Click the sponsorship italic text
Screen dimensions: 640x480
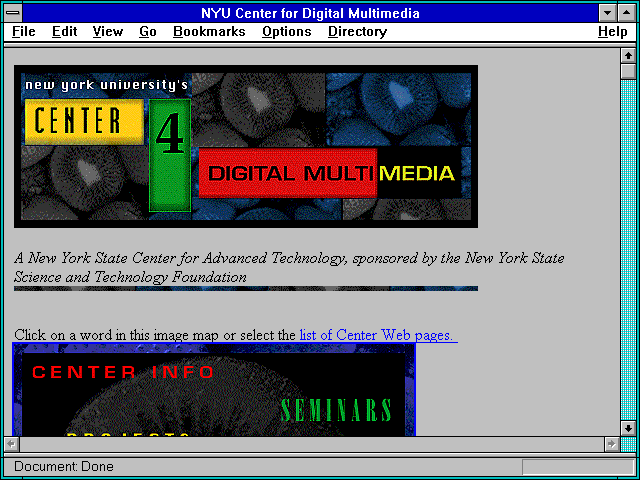289,268
